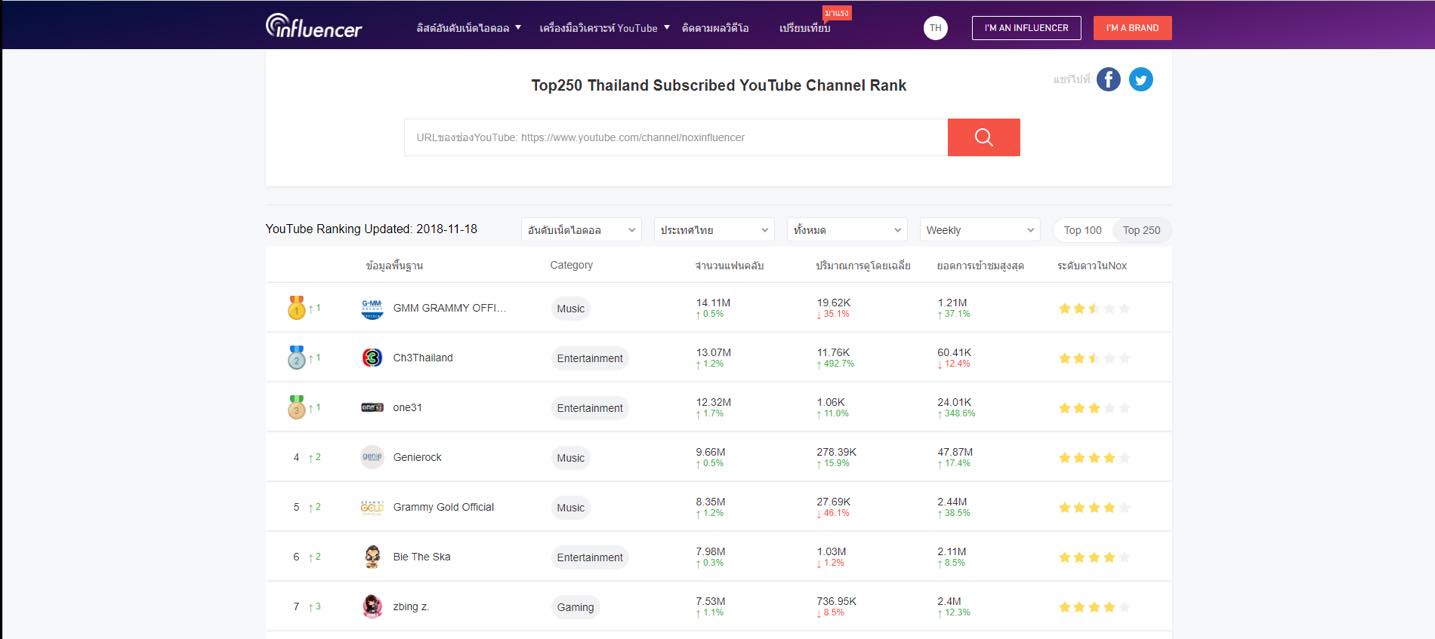Click ระดับดาวในNox column header
The width and height of the screenshot is (1435, 639).
pos(1092,266)
